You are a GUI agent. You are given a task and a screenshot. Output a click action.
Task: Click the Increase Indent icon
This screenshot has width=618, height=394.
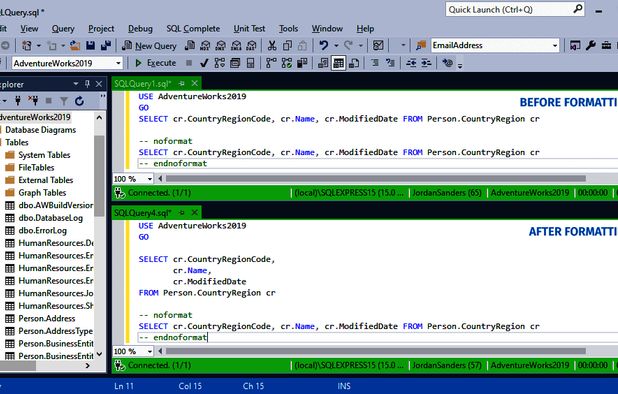pyautogui.click(x=426, y=63)
